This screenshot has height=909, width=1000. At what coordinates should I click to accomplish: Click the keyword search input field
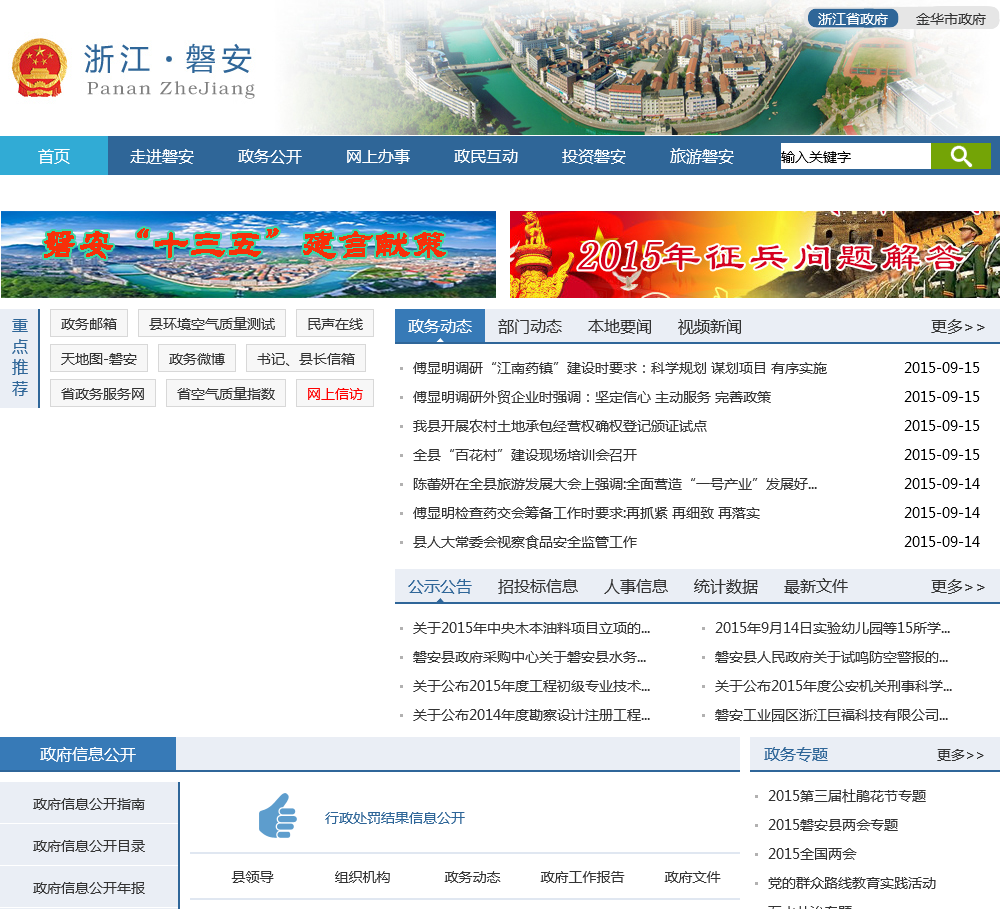pos(855,156)
